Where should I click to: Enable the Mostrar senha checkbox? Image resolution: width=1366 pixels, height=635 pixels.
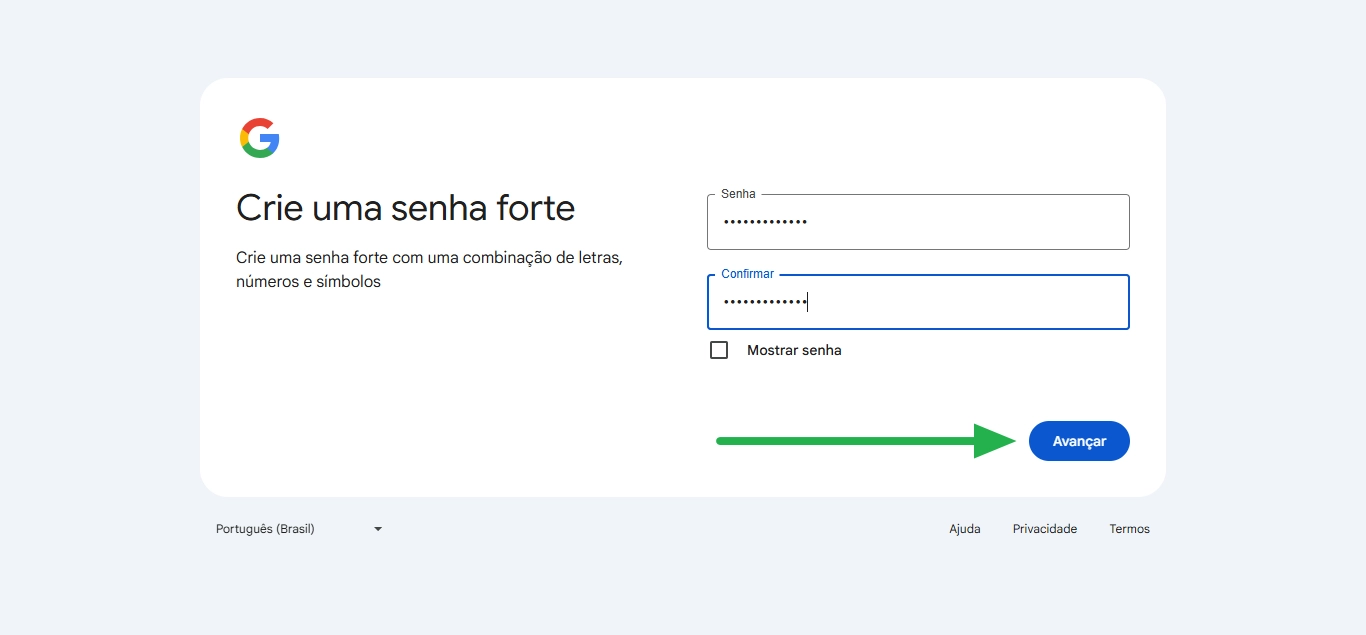point(719,350)
